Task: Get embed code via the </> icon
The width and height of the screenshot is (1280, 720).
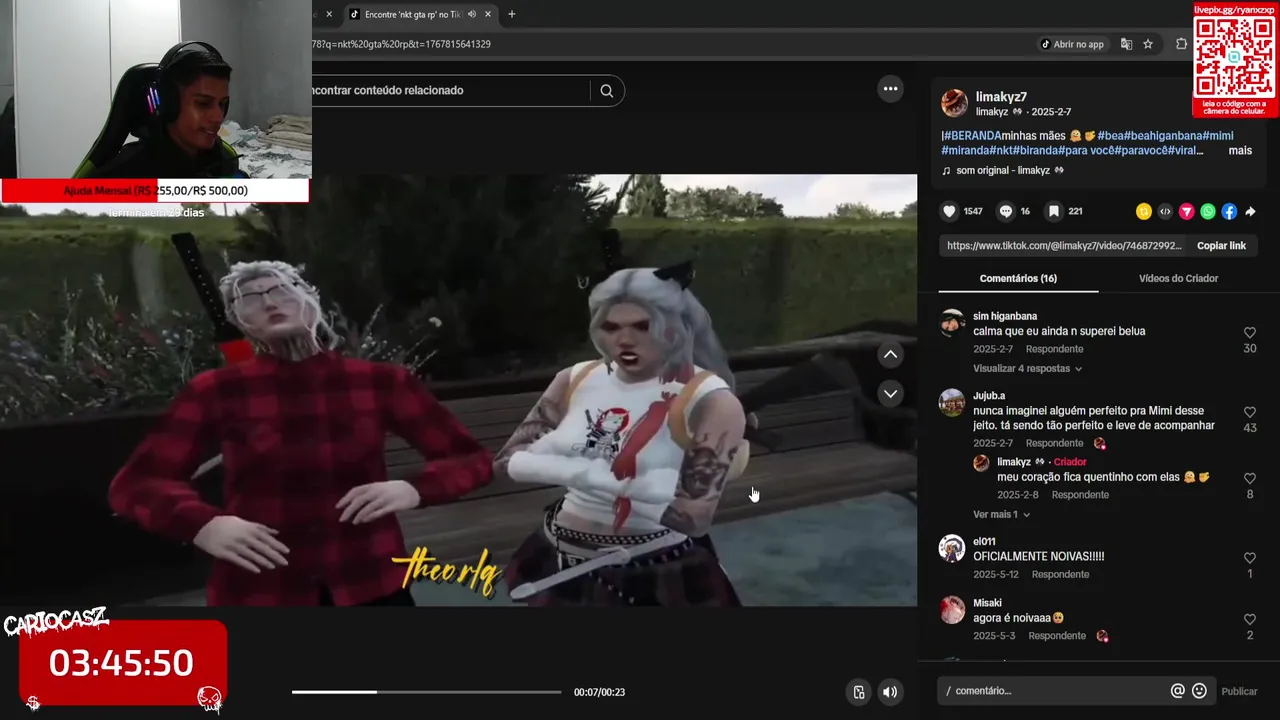Action: (1165, 211)
